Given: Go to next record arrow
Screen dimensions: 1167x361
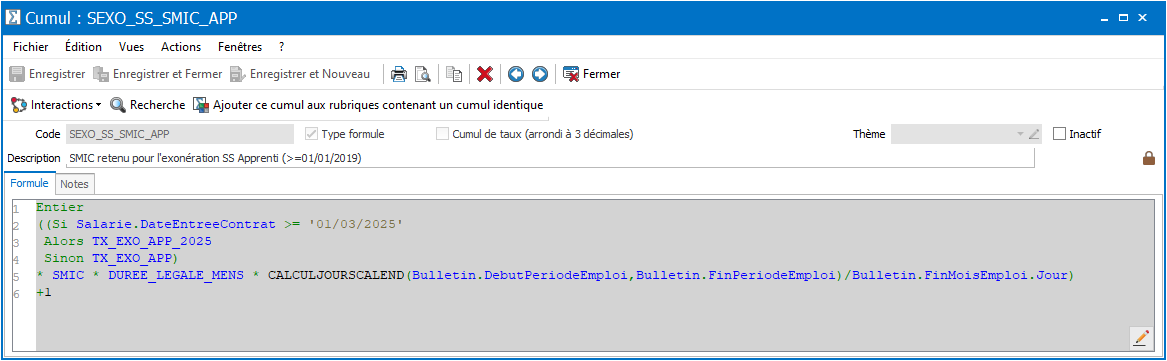Looking at the screenshot, I should click(540, 74).
